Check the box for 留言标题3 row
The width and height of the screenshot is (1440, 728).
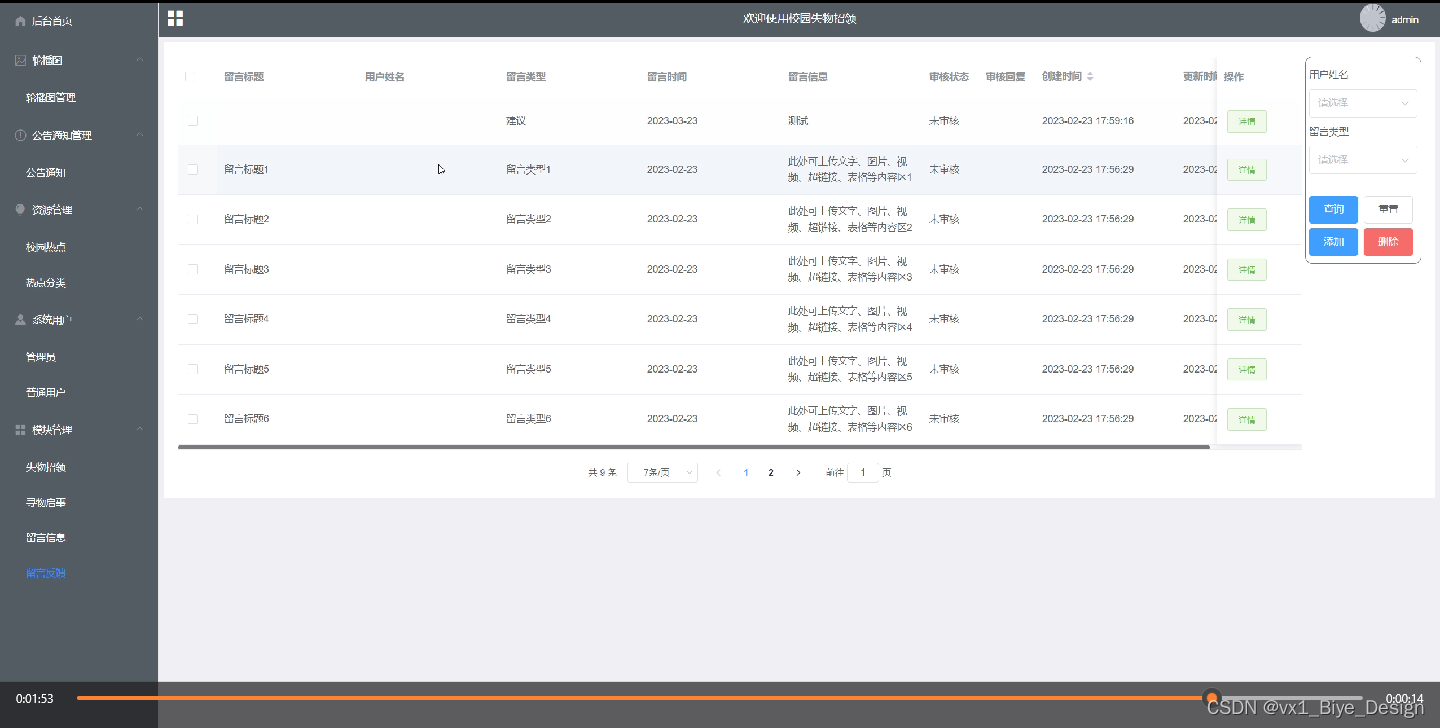coord(193,269)
